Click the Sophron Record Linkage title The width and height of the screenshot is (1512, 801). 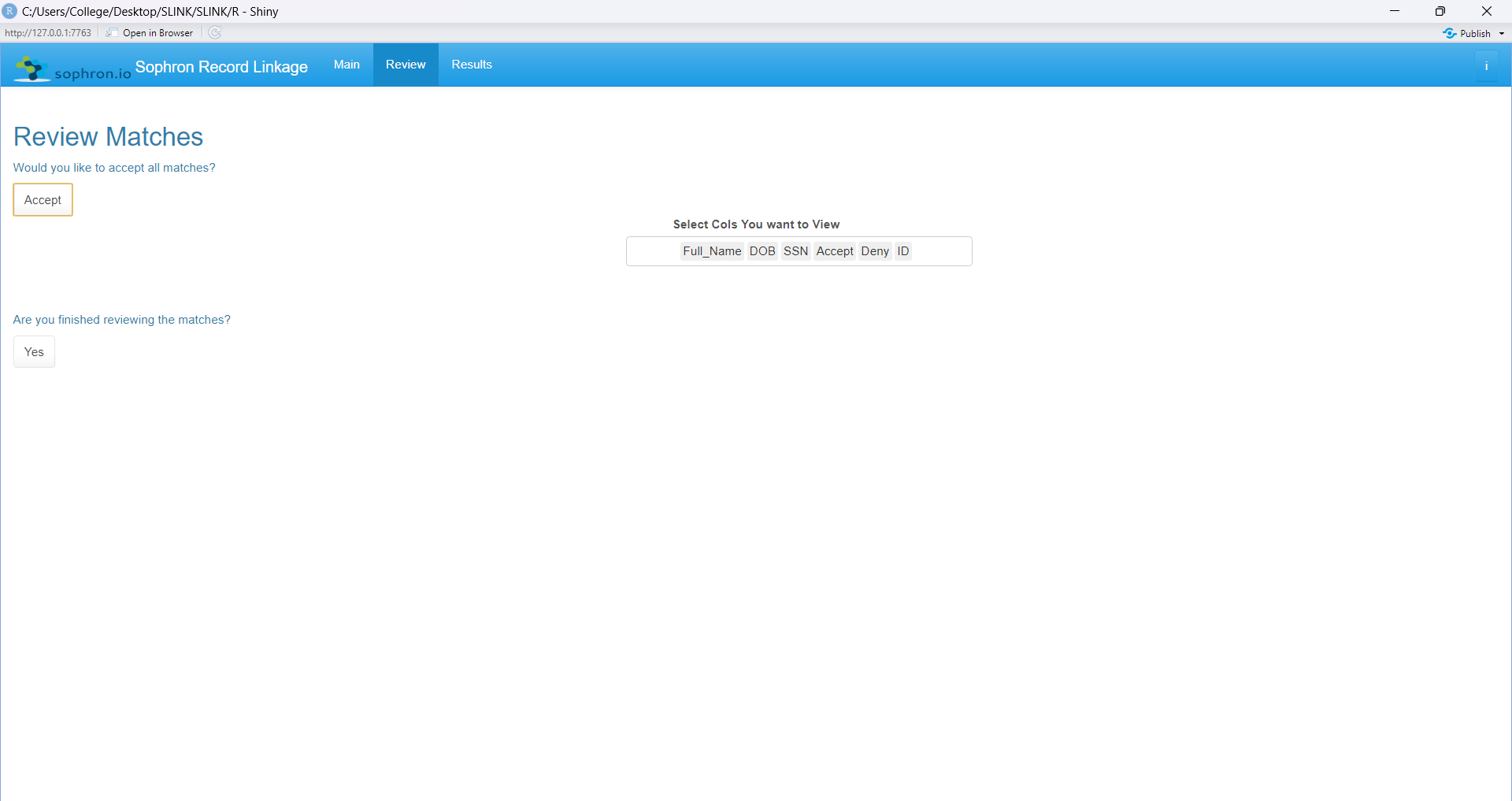click(220, 67)
